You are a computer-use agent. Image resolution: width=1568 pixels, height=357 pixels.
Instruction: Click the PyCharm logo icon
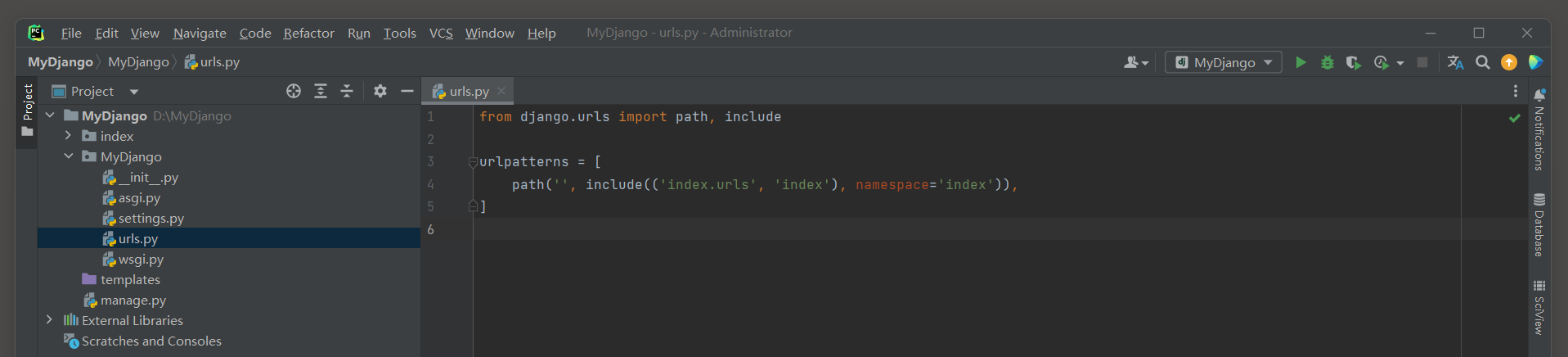point(36,33)
